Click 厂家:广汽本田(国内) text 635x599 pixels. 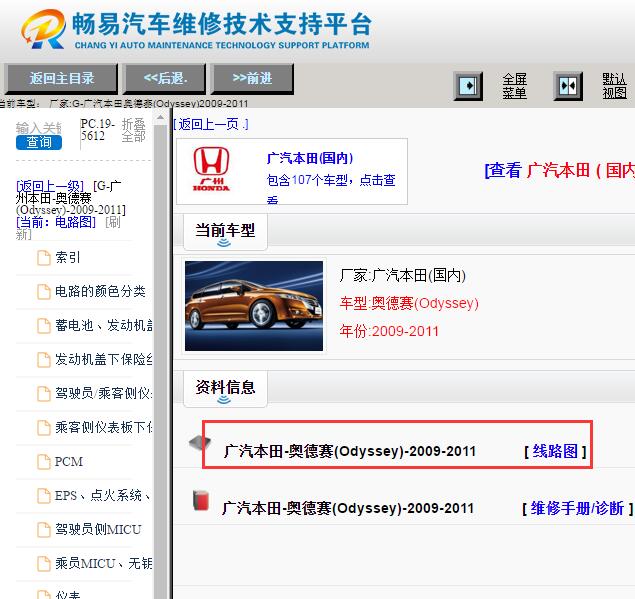coord(403,276)
